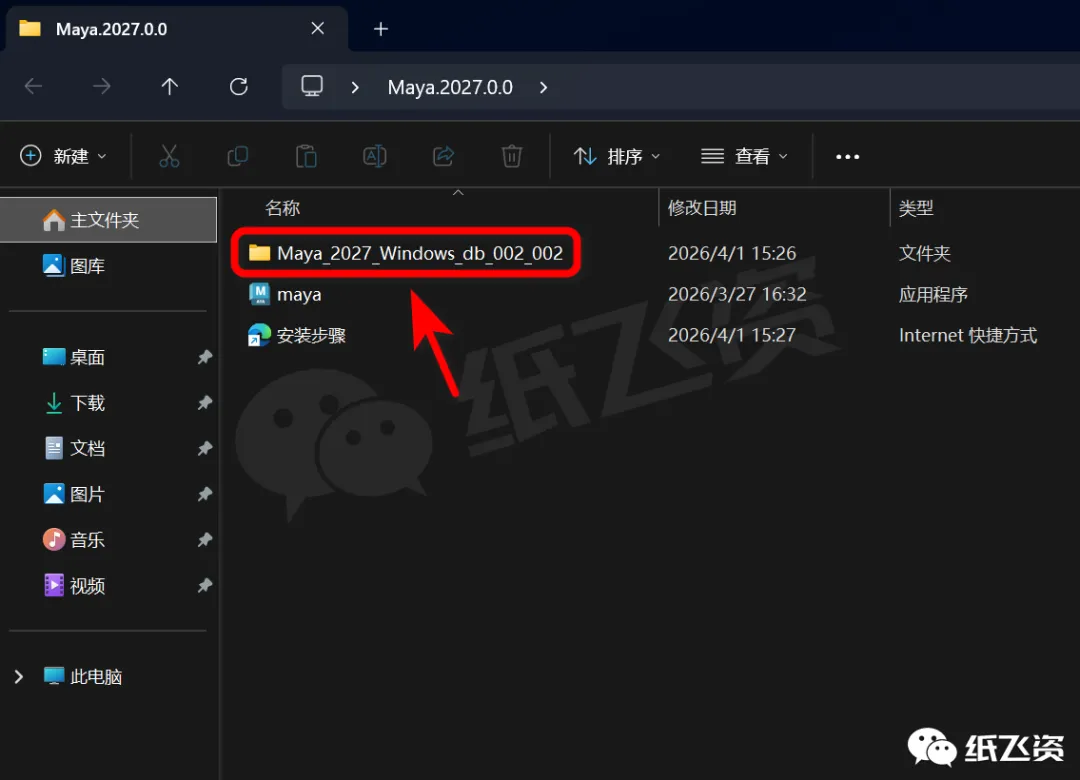
Task: Click the 安装步骤 Edge shortcut icon
Action: [259, 335]
